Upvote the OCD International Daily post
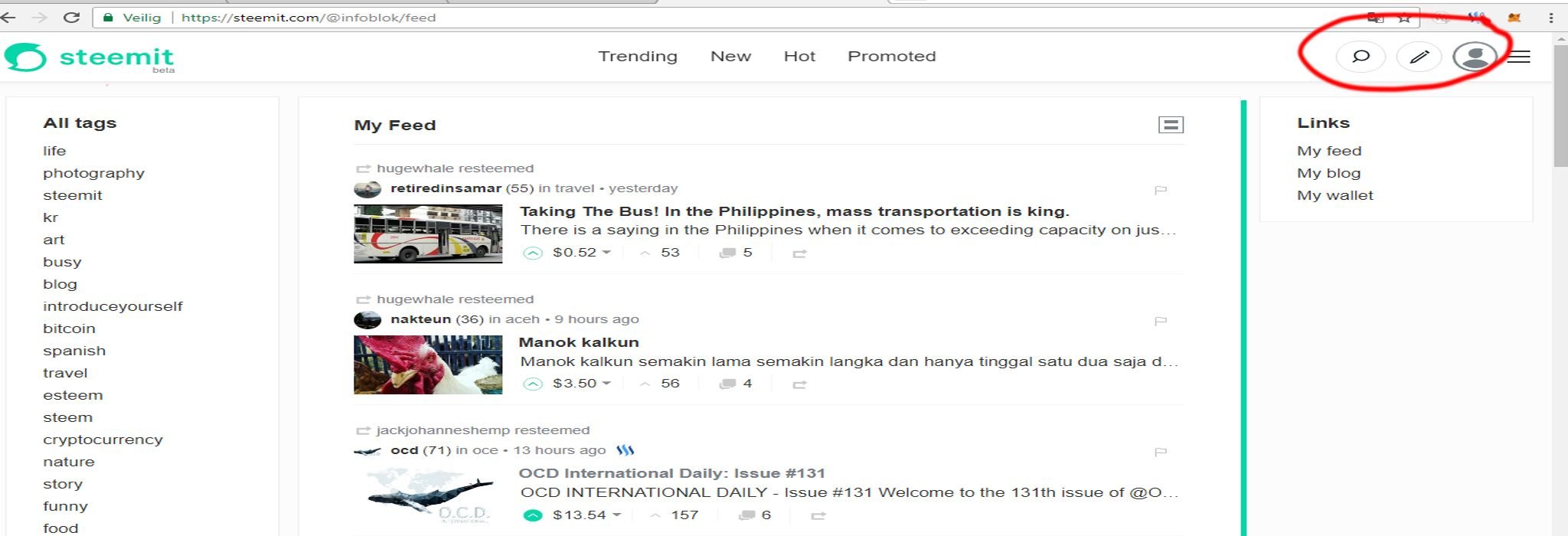 point(532,515)
